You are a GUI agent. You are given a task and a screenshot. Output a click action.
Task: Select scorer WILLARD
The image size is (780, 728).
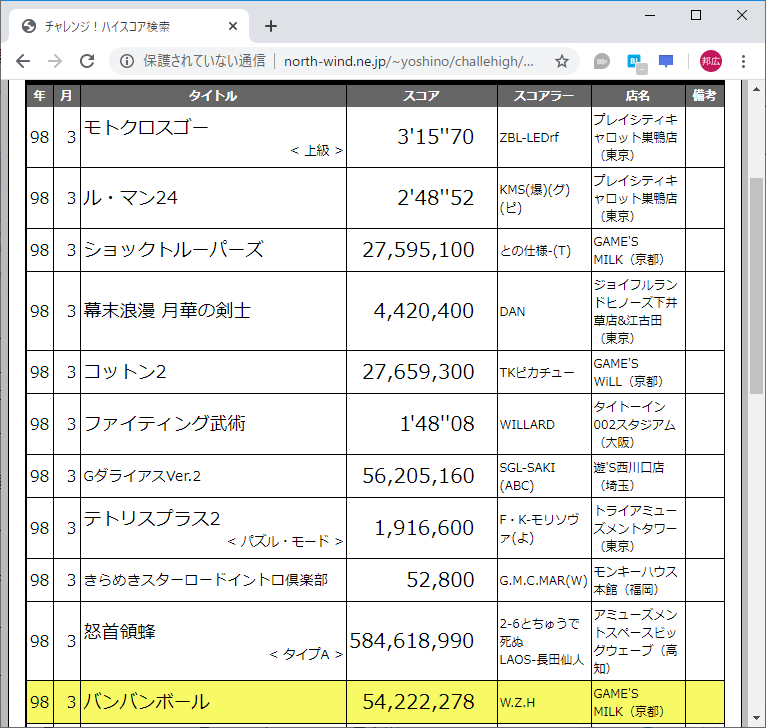point(527,424)
